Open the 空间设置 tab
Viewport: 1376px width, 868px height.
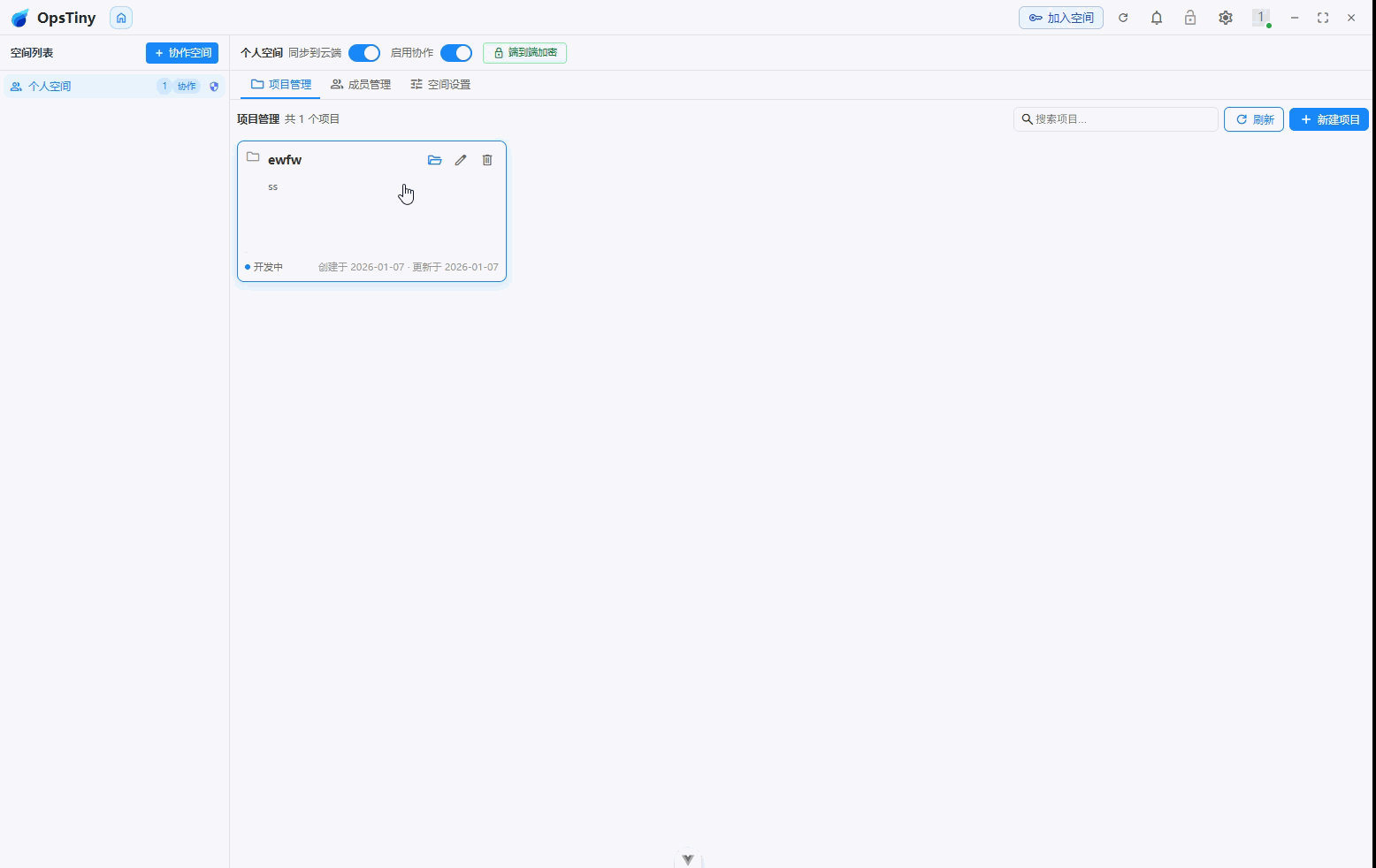click(x=440, y=85)
